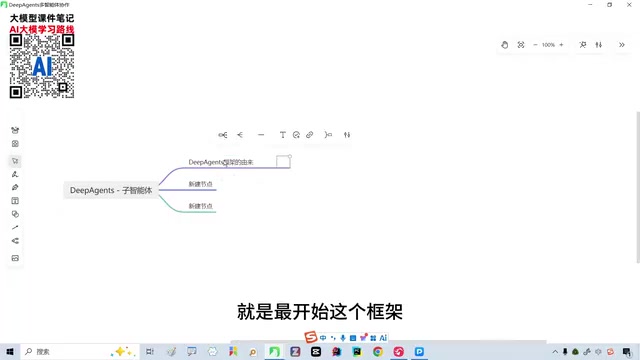Show hidden system tray icons

(555, 352)
